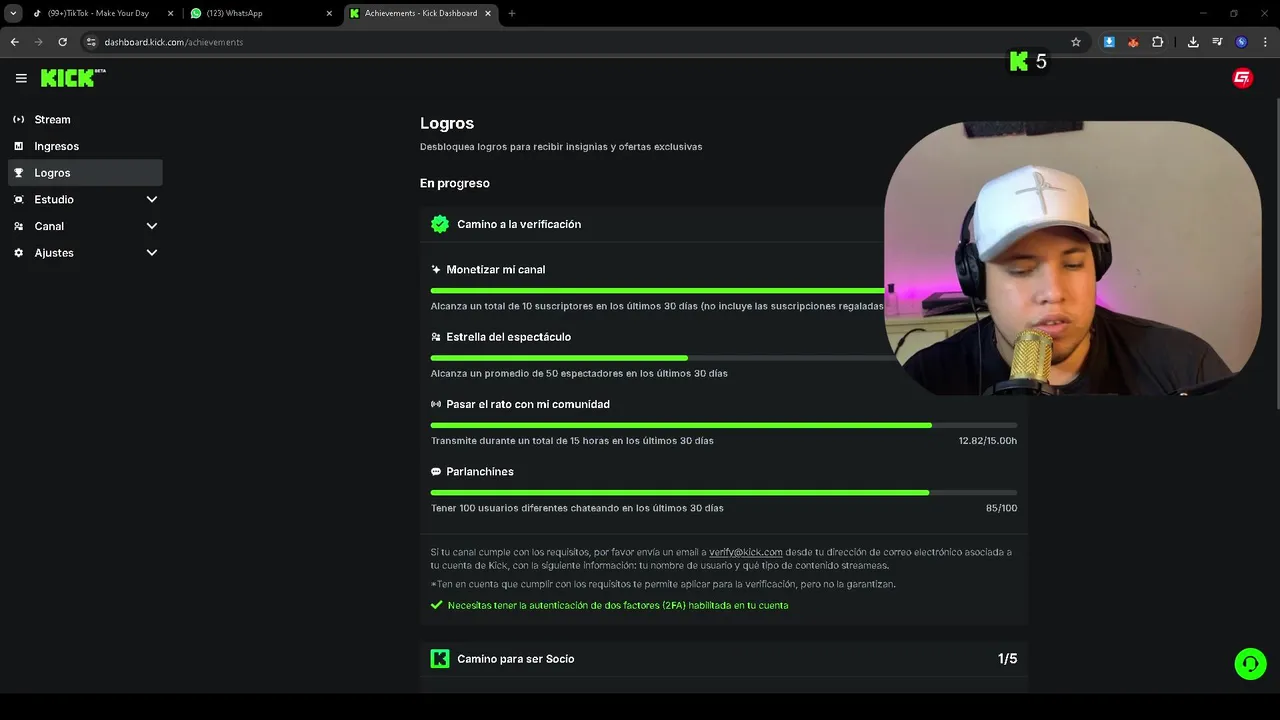Bookmark this page with the star icon

click(x=1076, y=42)
